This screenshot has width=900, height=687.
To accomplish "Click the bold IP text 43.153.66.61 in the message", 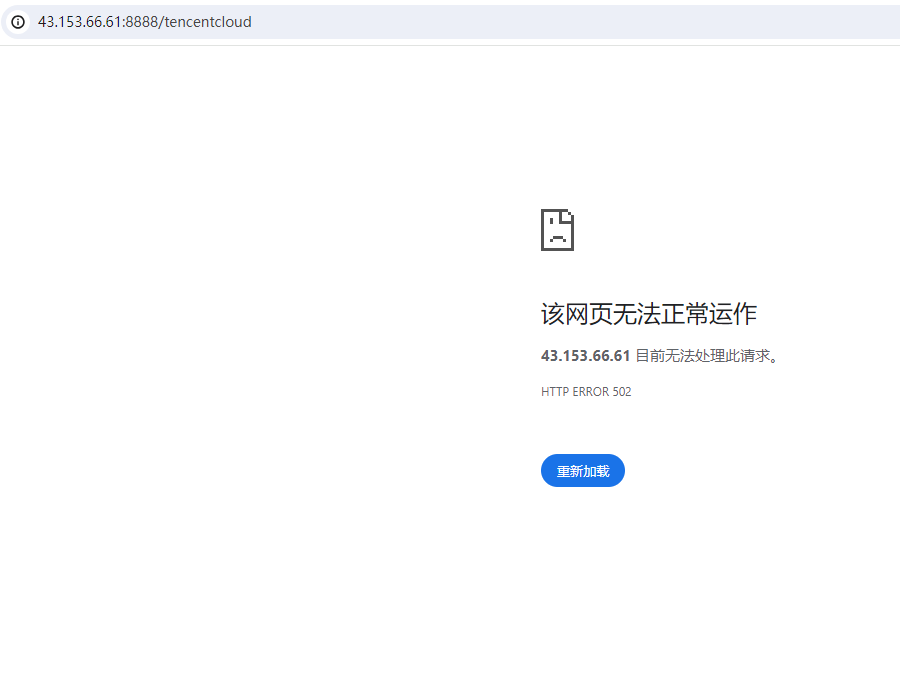I will [x=585, y=356].
